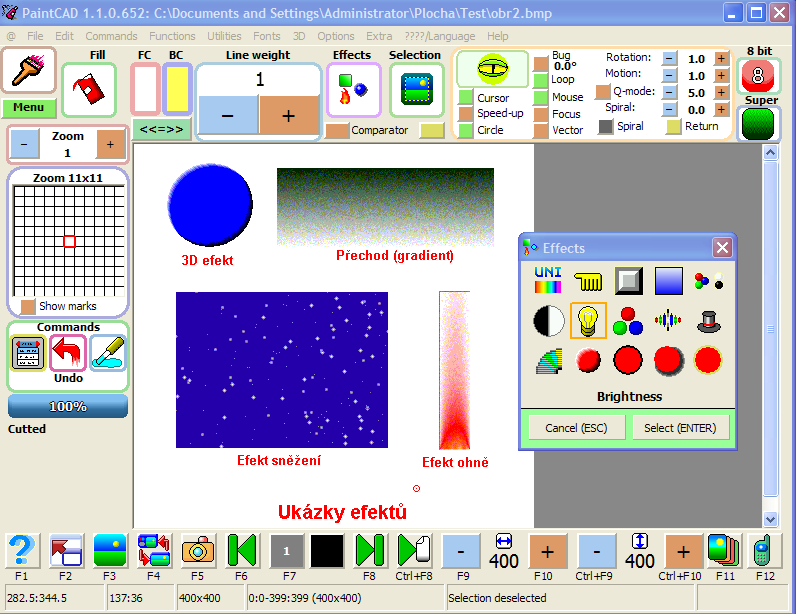Click Select (ENTER) in Effects dialog
Image resolution: width=796 pixels, height=614 pixels.
[x=680, y=428]
